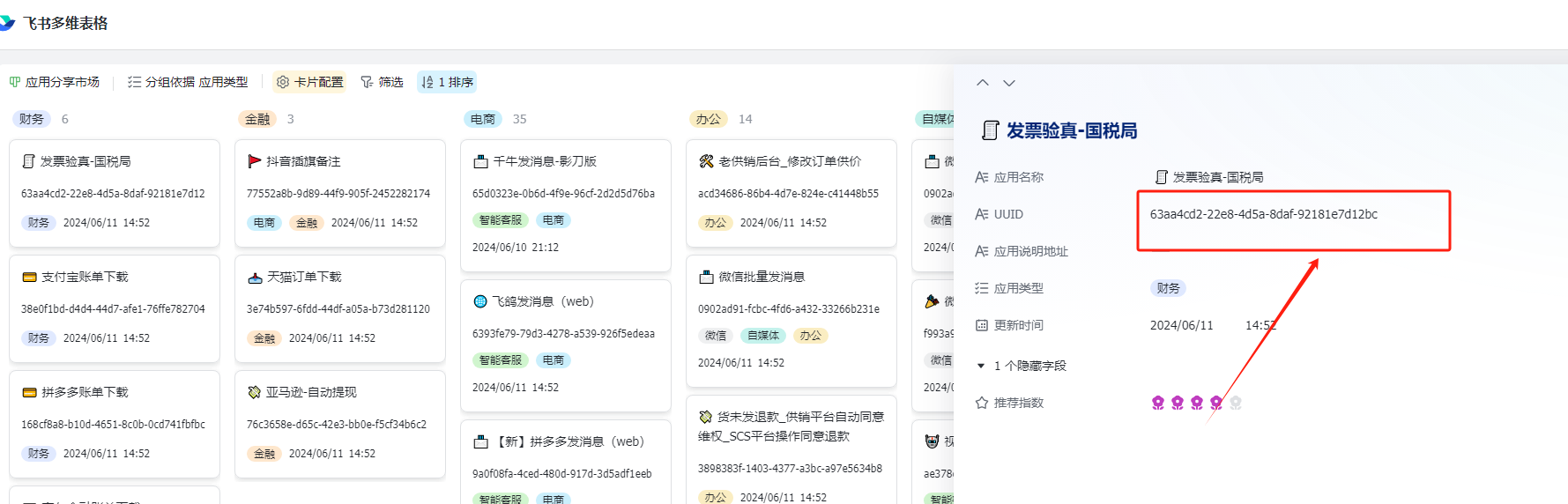Click the tools icon on 老供销后台 card
This screenshot has height=504, width=1568.
click(706, 161)
